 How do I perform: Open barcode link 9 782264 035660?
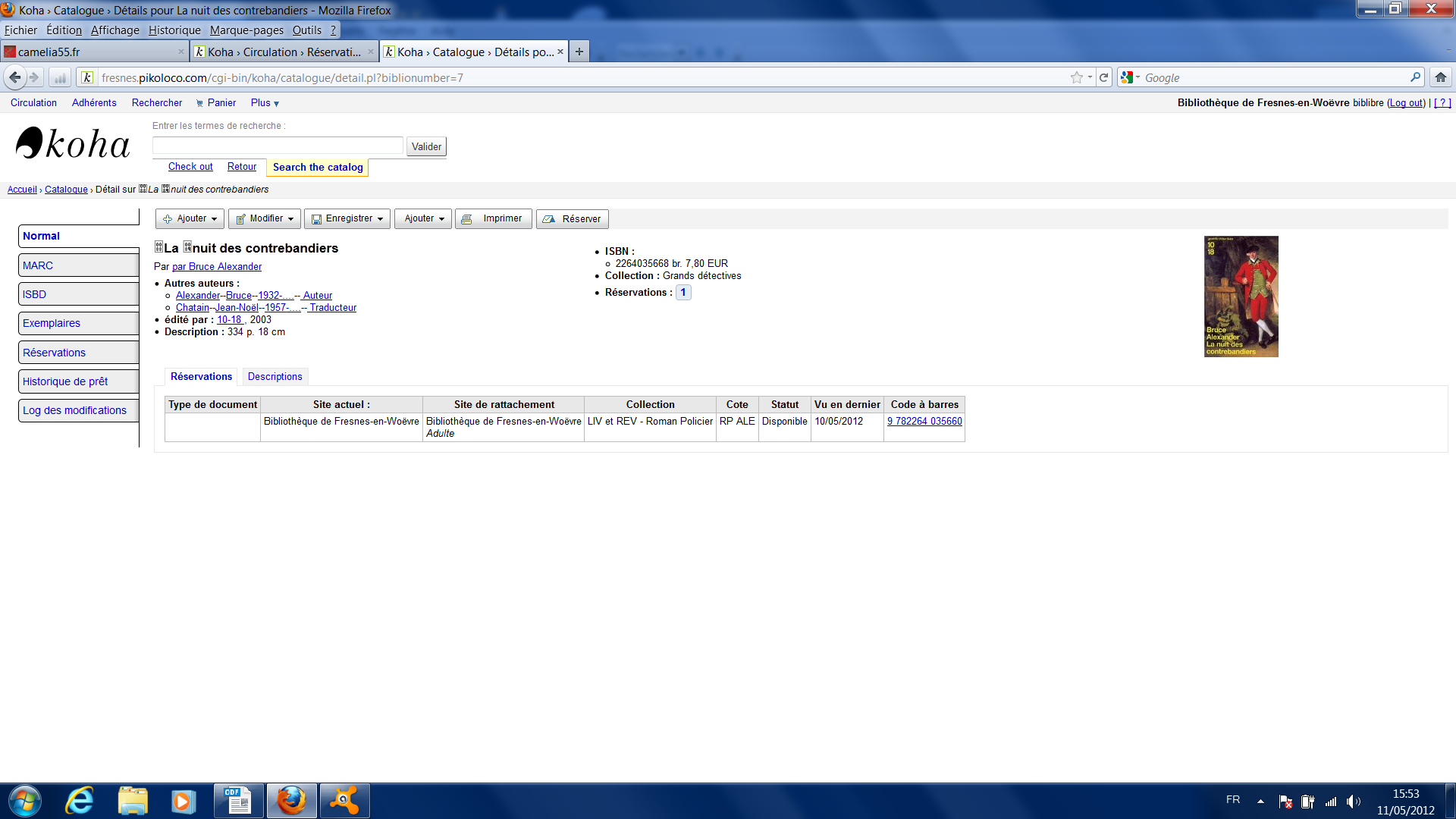point(924,422)
